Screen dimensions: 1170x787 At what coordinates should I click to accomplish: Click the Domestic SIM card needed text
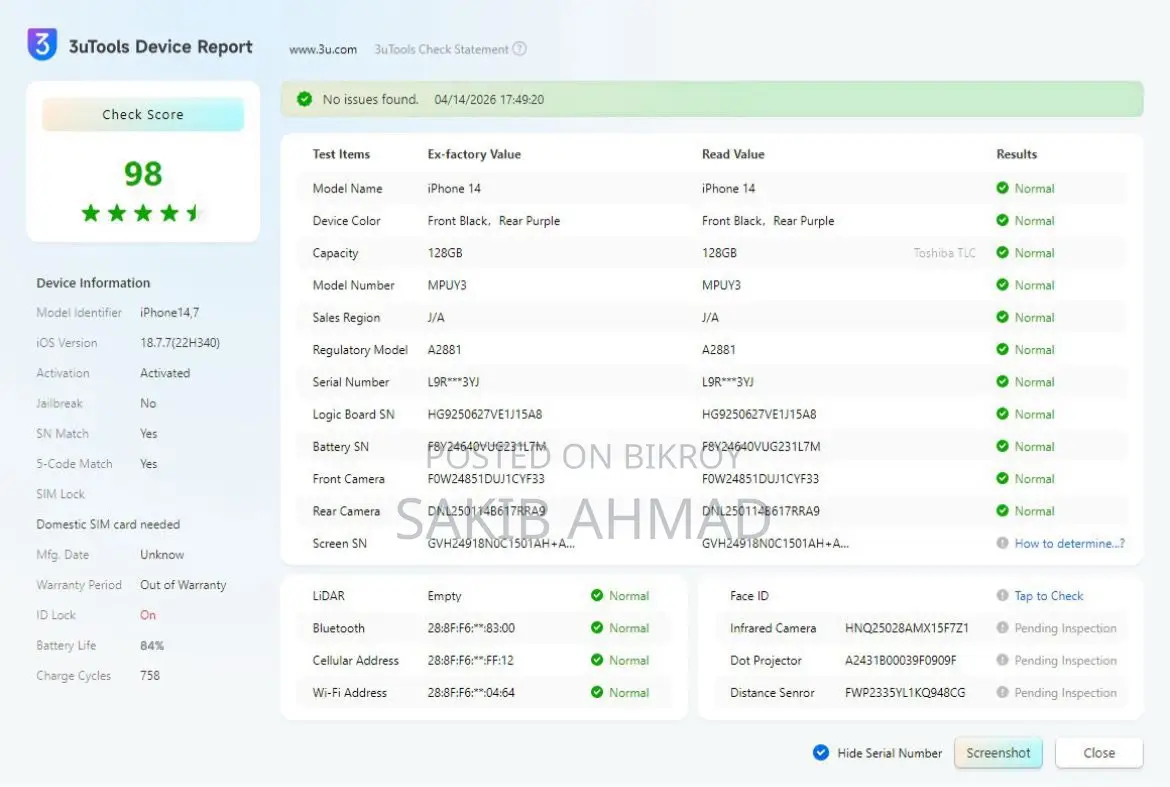click(x=108, y=524)
